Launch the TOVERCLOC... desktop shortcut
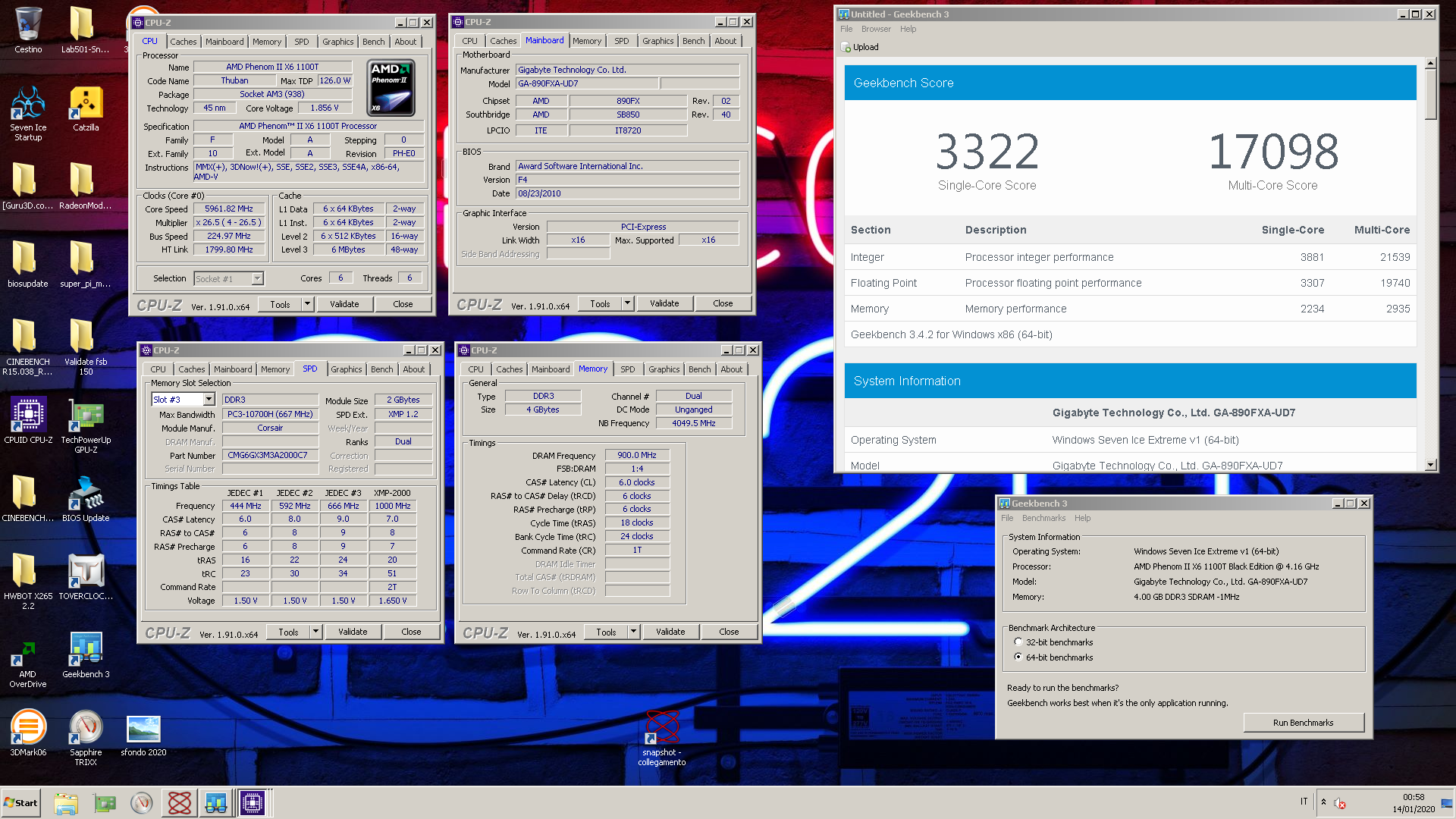Image resolution: width=1456 pixels, height=819 pixels. pos(86,577)
